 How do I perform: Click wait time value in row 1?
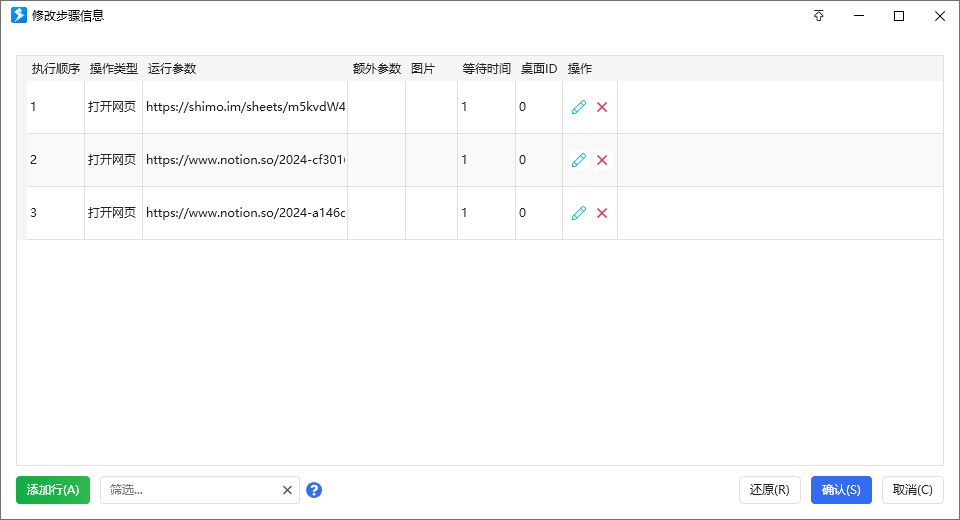click(x=486, y=107)
